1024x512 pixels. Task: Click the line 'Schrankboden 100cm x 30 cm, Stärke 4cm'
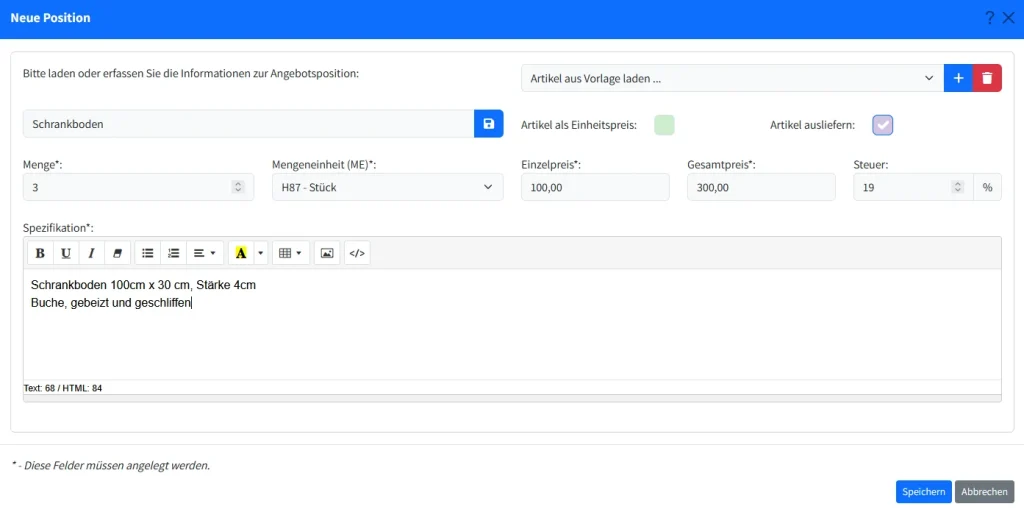pos(143,285)
